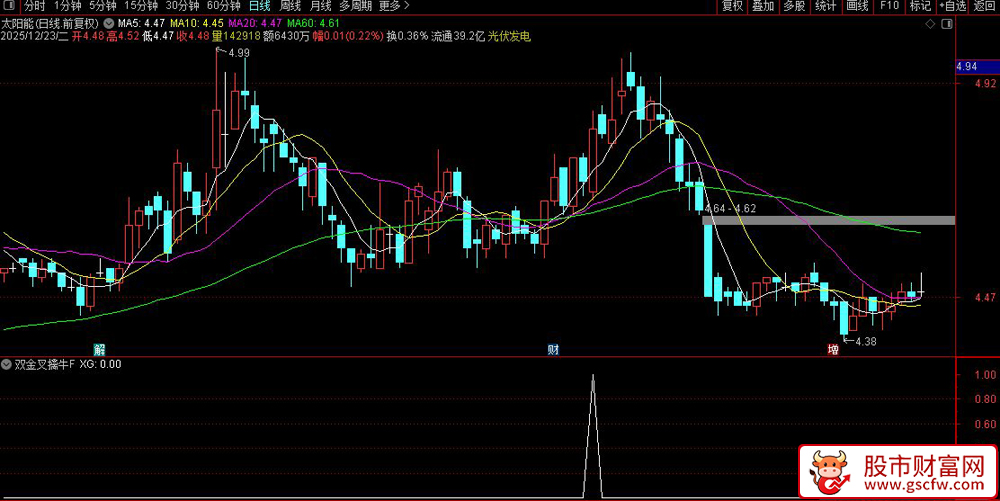Open the indicator dropdown beside 太阳能 title
This screenshot has height=501, width=1000.
pos(107,24)
